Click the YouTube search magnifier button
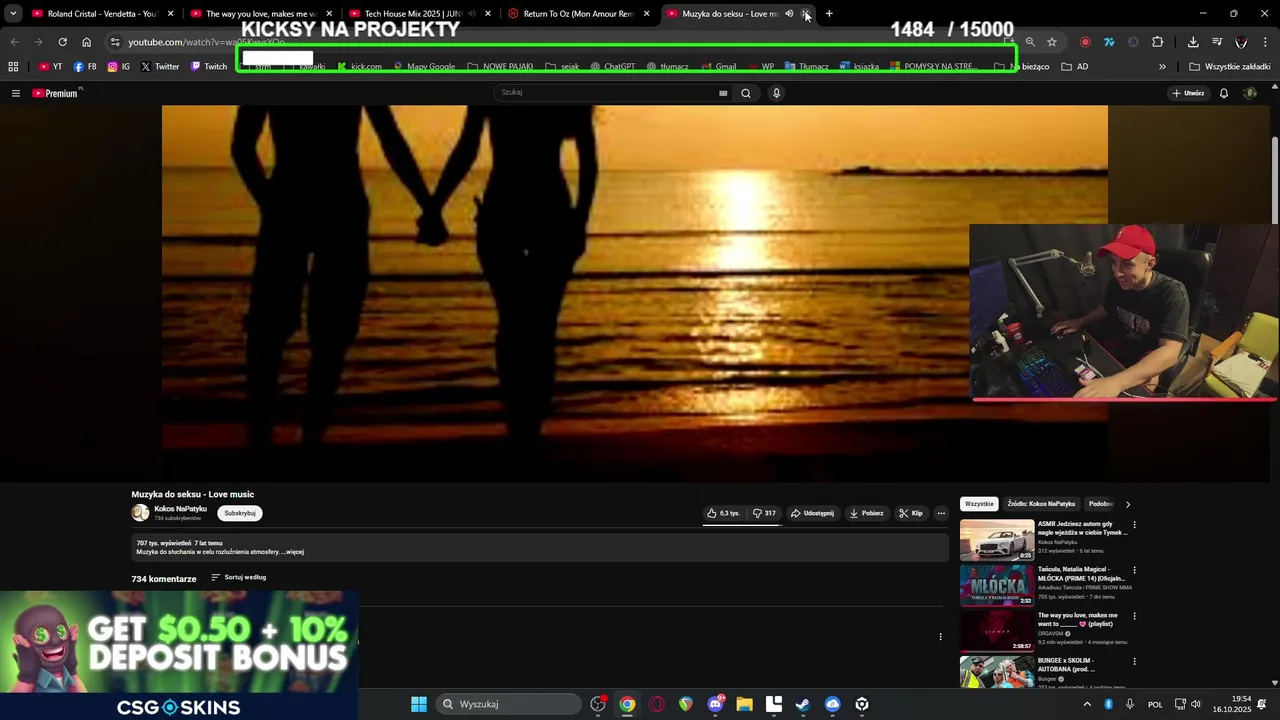Image resolution: width=1280 pixels, height=720 pixels. coord(745,93)
